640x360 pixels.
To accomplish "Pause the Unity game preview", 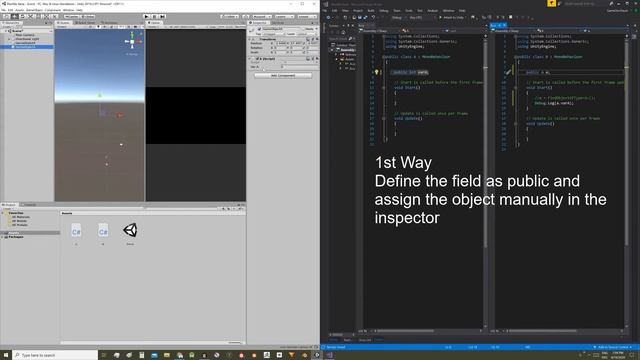I will coord(154,16).
